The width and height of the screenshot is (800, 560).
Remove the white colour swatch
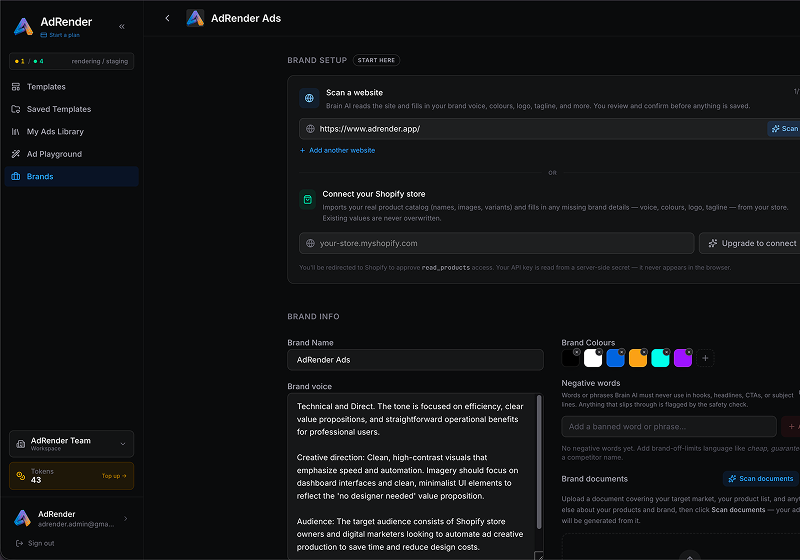599,352
